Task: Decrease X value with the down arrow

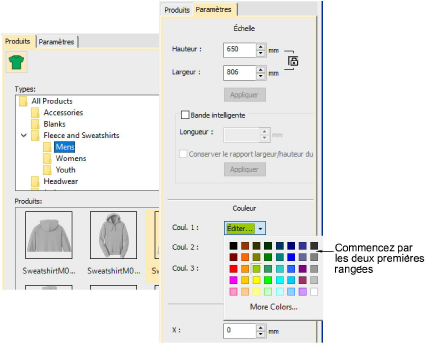Action: click(261, 334)
